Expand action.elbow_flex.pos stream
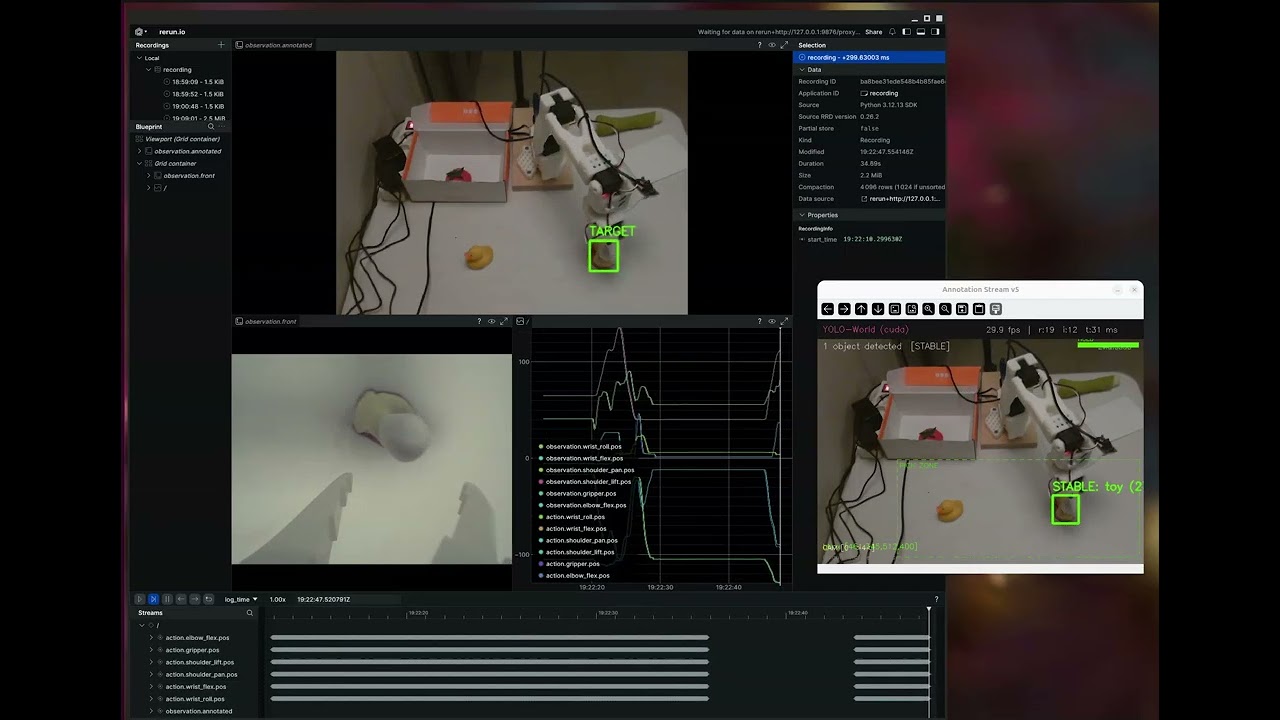 click(151, 638)
